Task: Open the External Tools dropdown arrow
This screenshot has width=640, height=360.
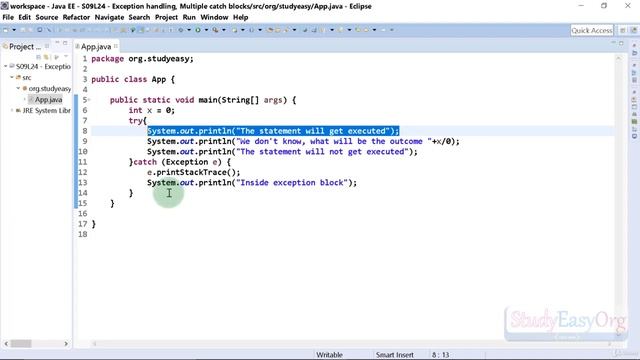Action: pos(224,30)
